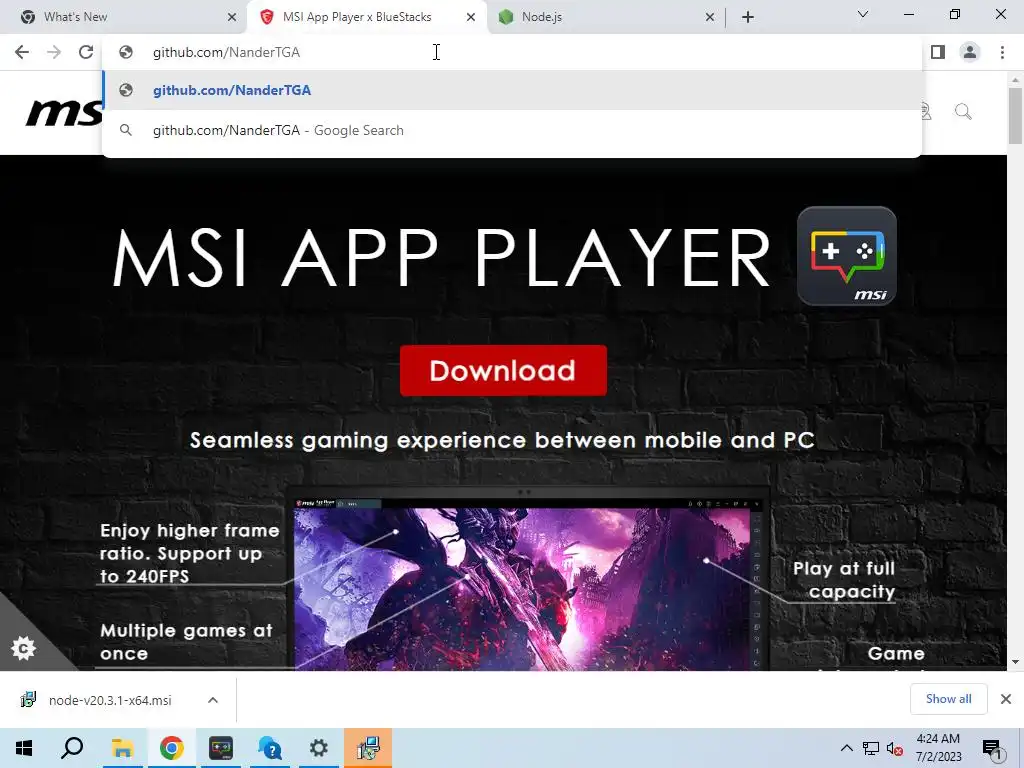Screen dimensions: 1024x768
Task: Close the What's New tab
Action: pyautogui.click(x=232, y=17)
